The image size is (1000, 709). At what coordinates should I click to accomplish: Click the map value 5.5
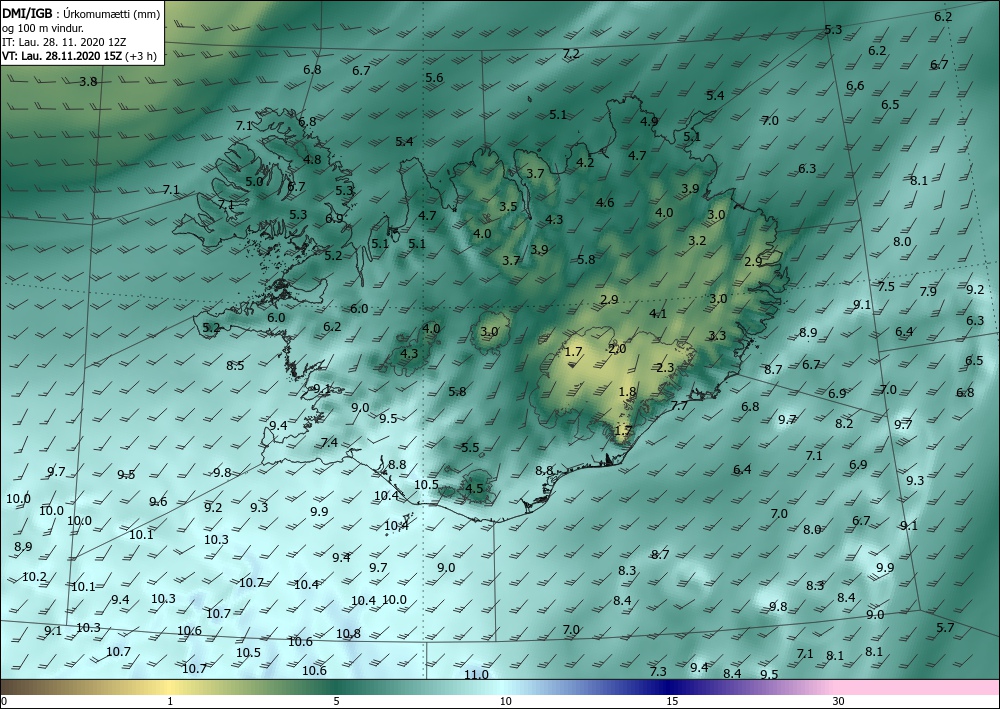(x=470, y=448)
